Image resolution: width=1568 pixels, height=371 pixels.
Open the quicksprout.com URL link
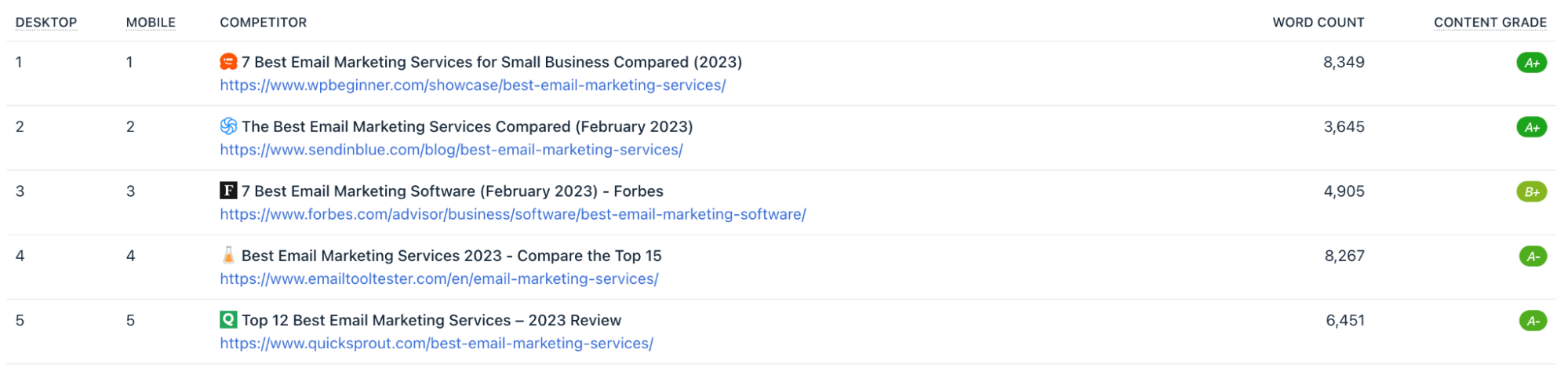[436, 344]
